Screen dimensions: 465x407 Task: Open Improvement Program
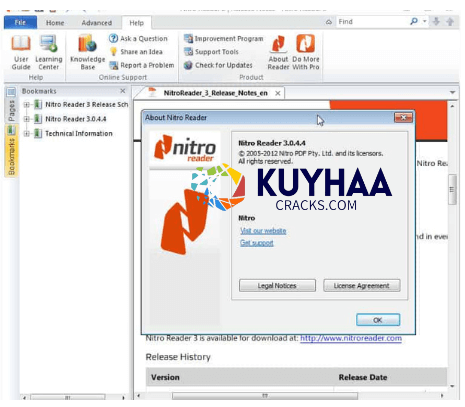224,39
